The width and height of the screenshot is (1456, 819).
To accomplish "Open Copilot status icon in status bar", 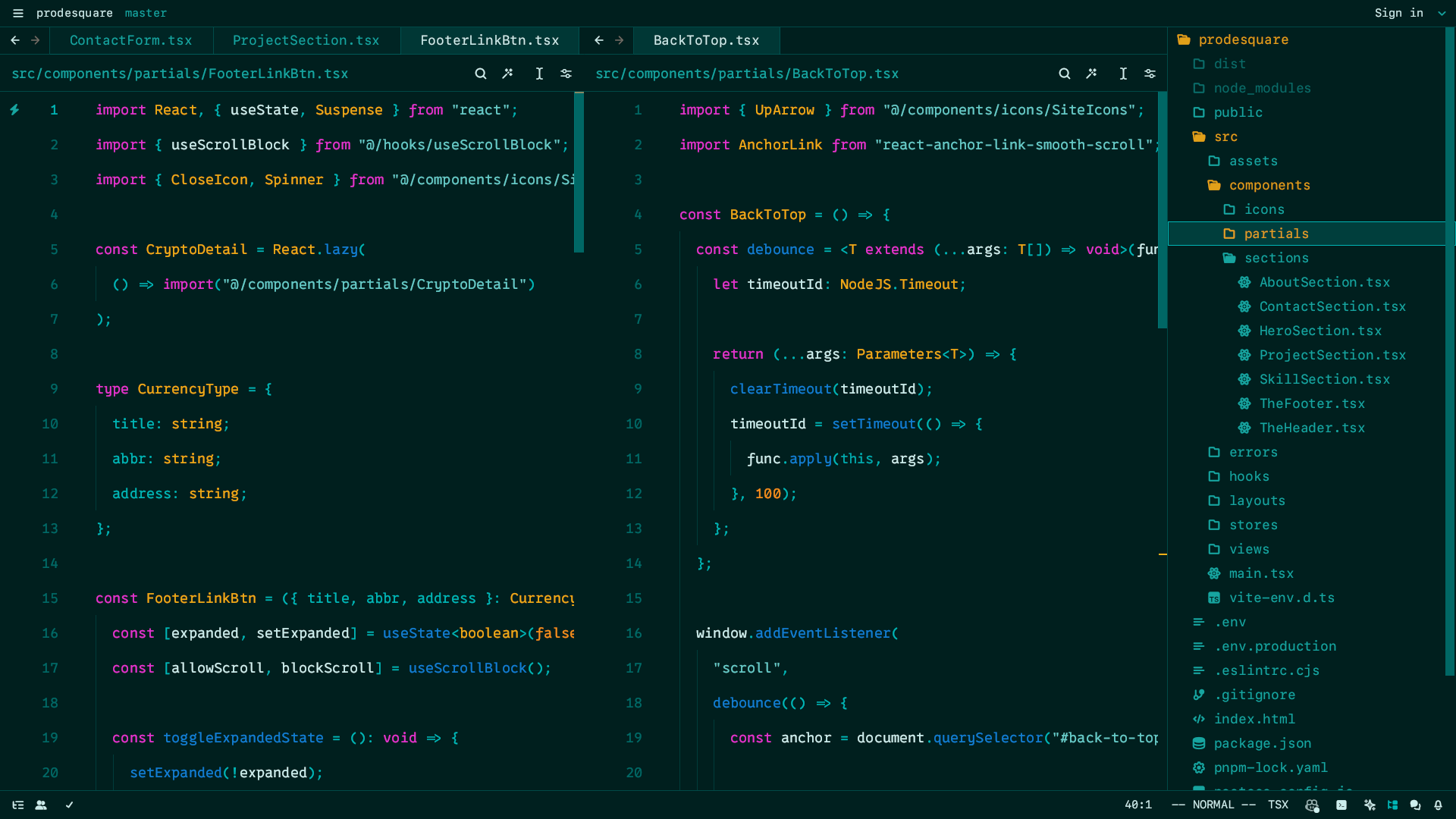I will click(x=1312, y=805).
